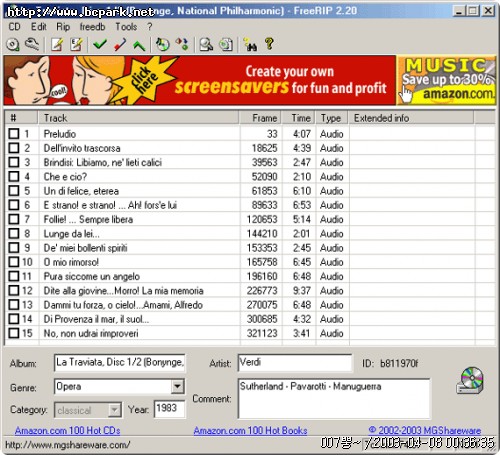Check track 8 Lunge da lei box
This screenshot has width=500, height=455.
coord(14,233)
